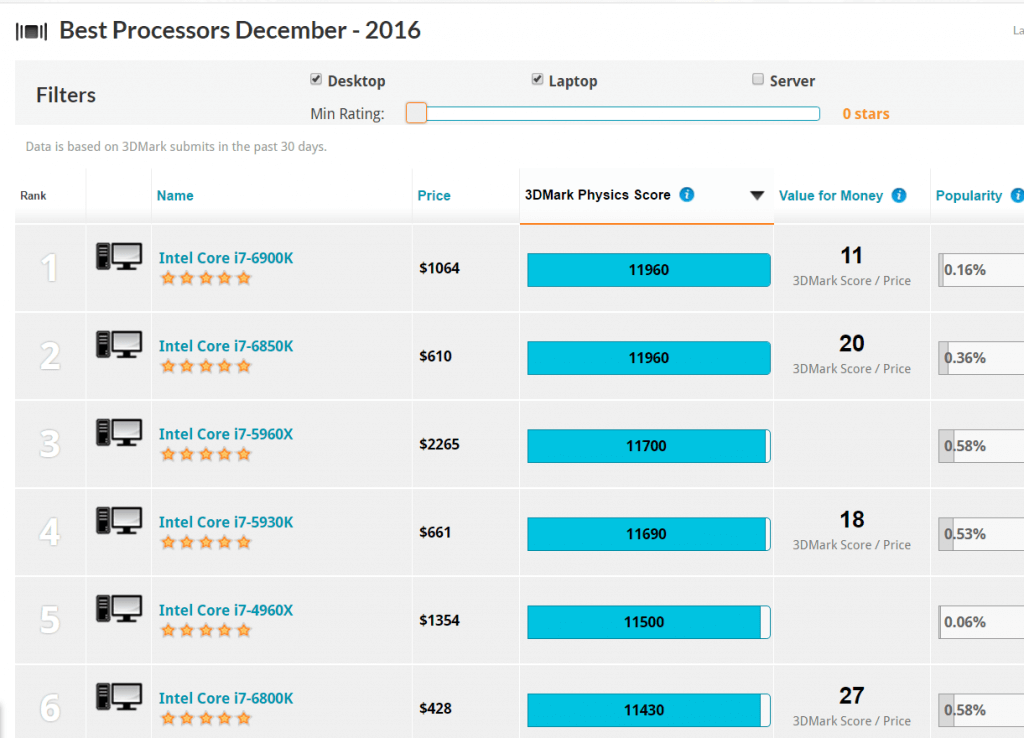Click the desktop PC icon for Intel Core i7-4960X
The width and height of the screenshot is (1024, 738).
pyautogui.click(x=119, y=609)
